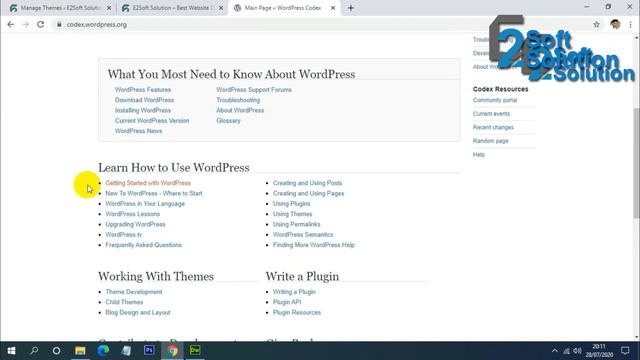The height and width of the screenshot is (360, 640).
Task: Launch Microsoft Edge from taskbar
Action: click(103, 351)
